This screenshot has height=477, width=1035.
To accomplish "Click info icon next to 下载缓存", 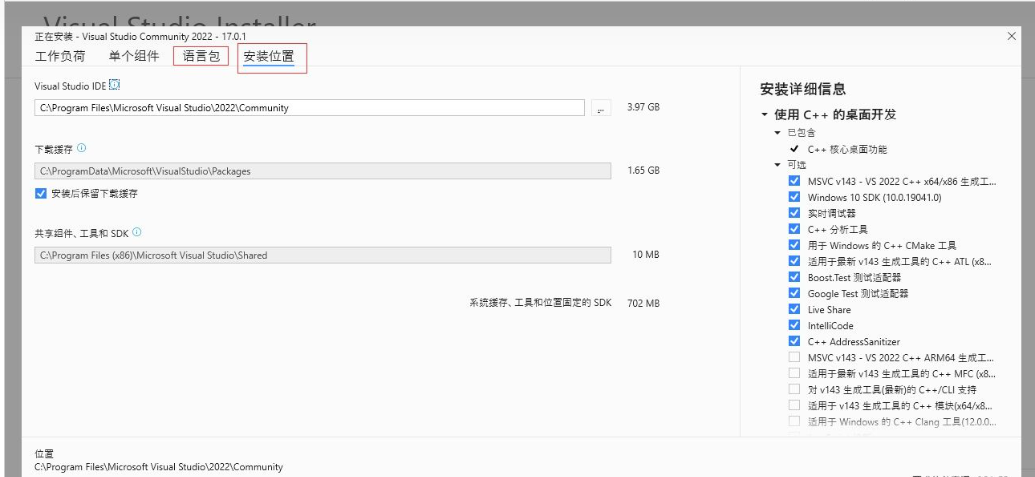I will (82, 148).
